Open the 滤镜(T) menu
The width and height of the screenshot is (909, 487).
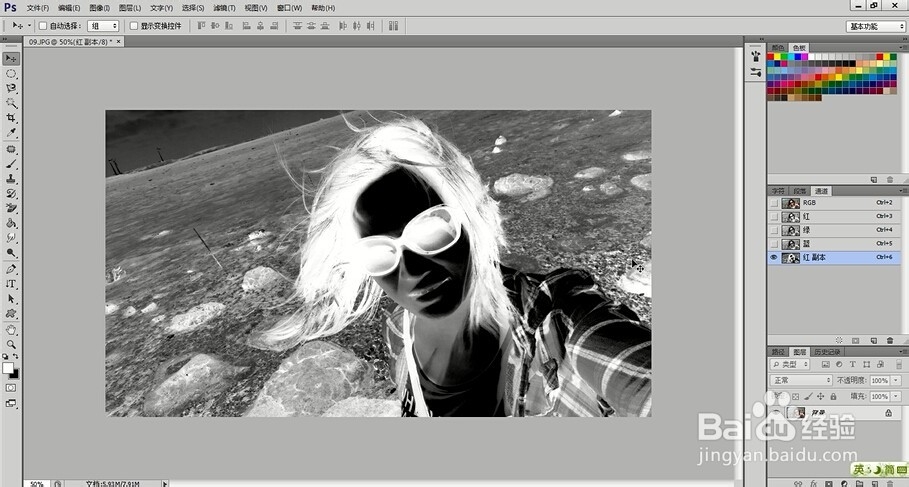coord(224,8)
